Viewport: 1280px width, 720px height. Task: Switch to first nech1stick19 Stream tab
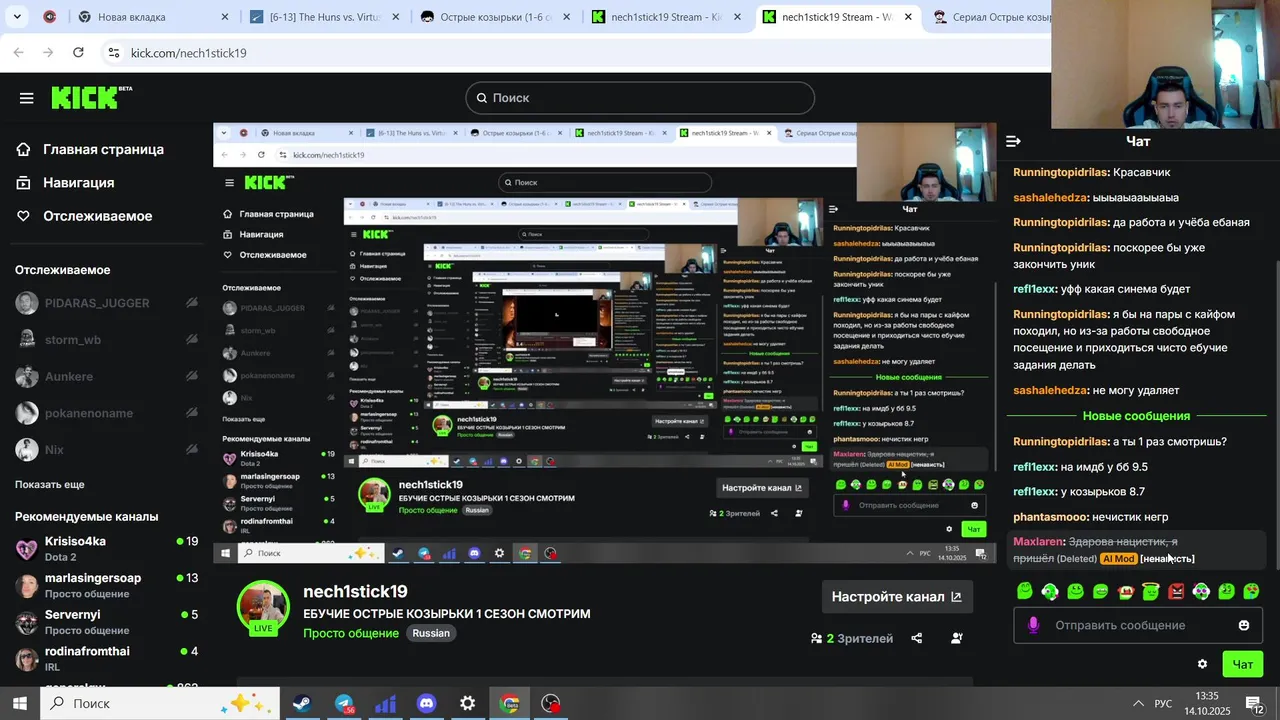click(x=666, y=17)
